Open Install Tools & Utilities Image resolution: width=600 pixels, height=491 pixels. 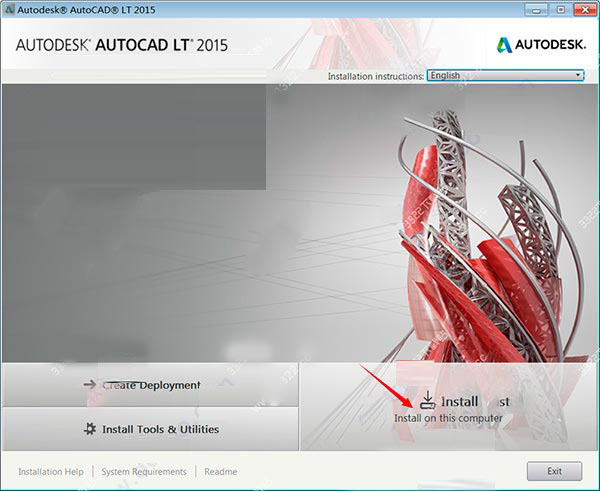pyautogui.click(x=150, y=429)
